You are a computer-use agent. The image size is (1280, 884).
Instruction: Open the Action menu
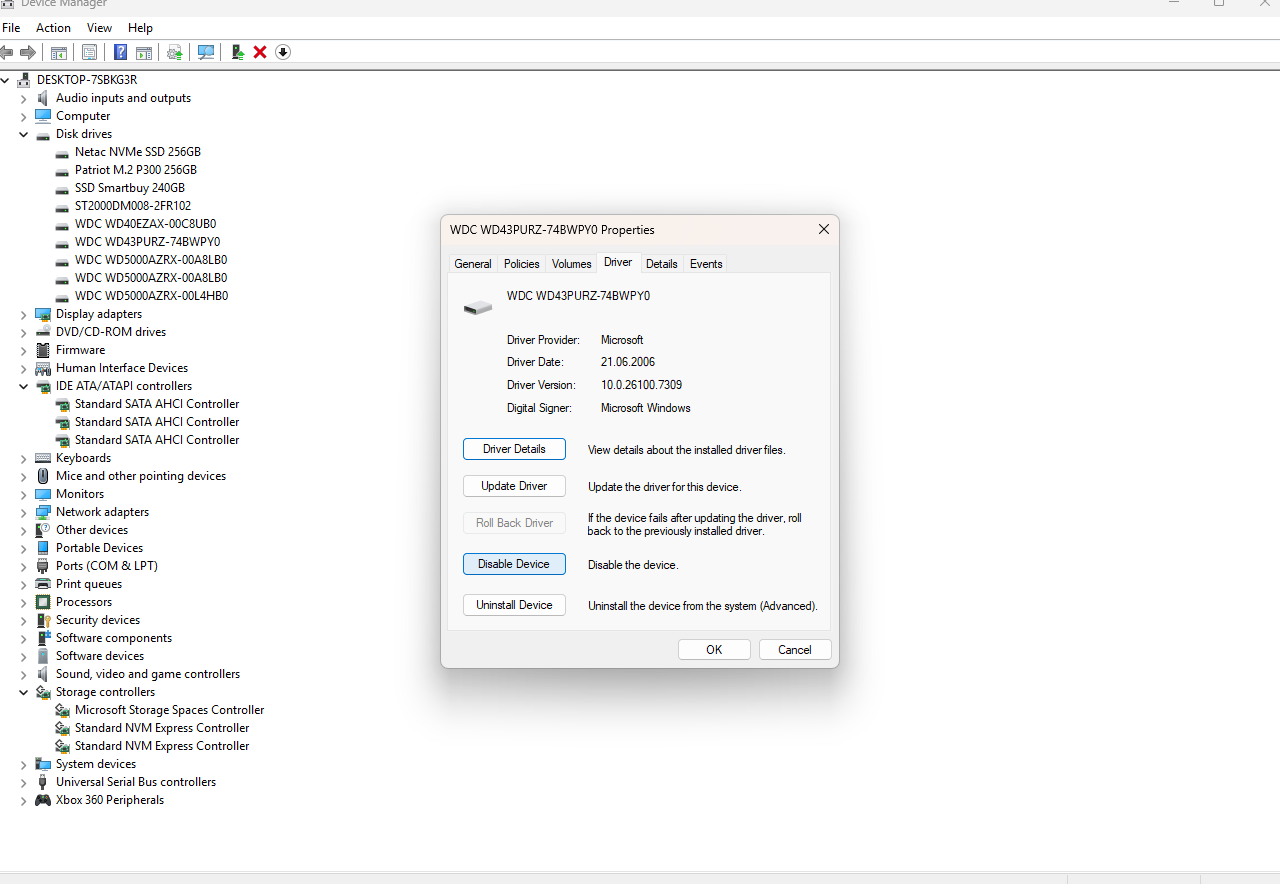(53, 28)
